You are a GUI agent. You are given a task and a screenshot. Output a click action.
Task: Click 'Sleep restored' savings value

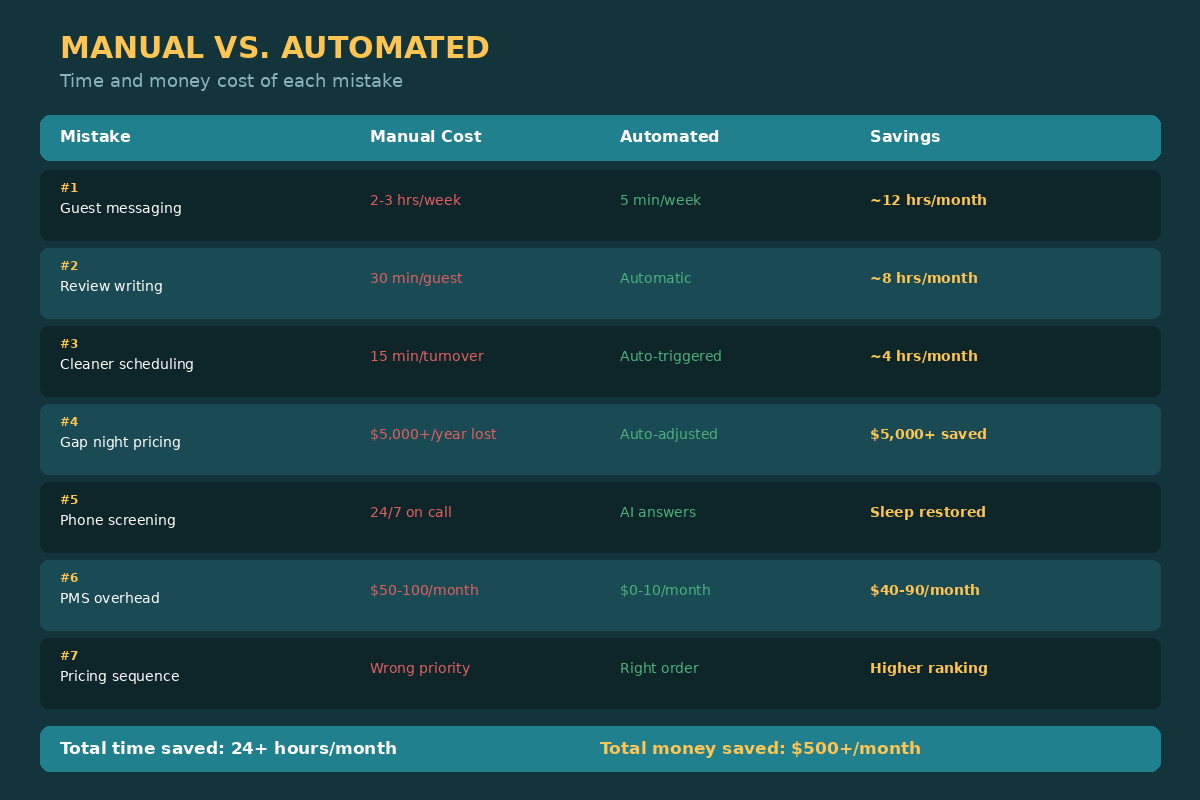(x=928, y=512)
